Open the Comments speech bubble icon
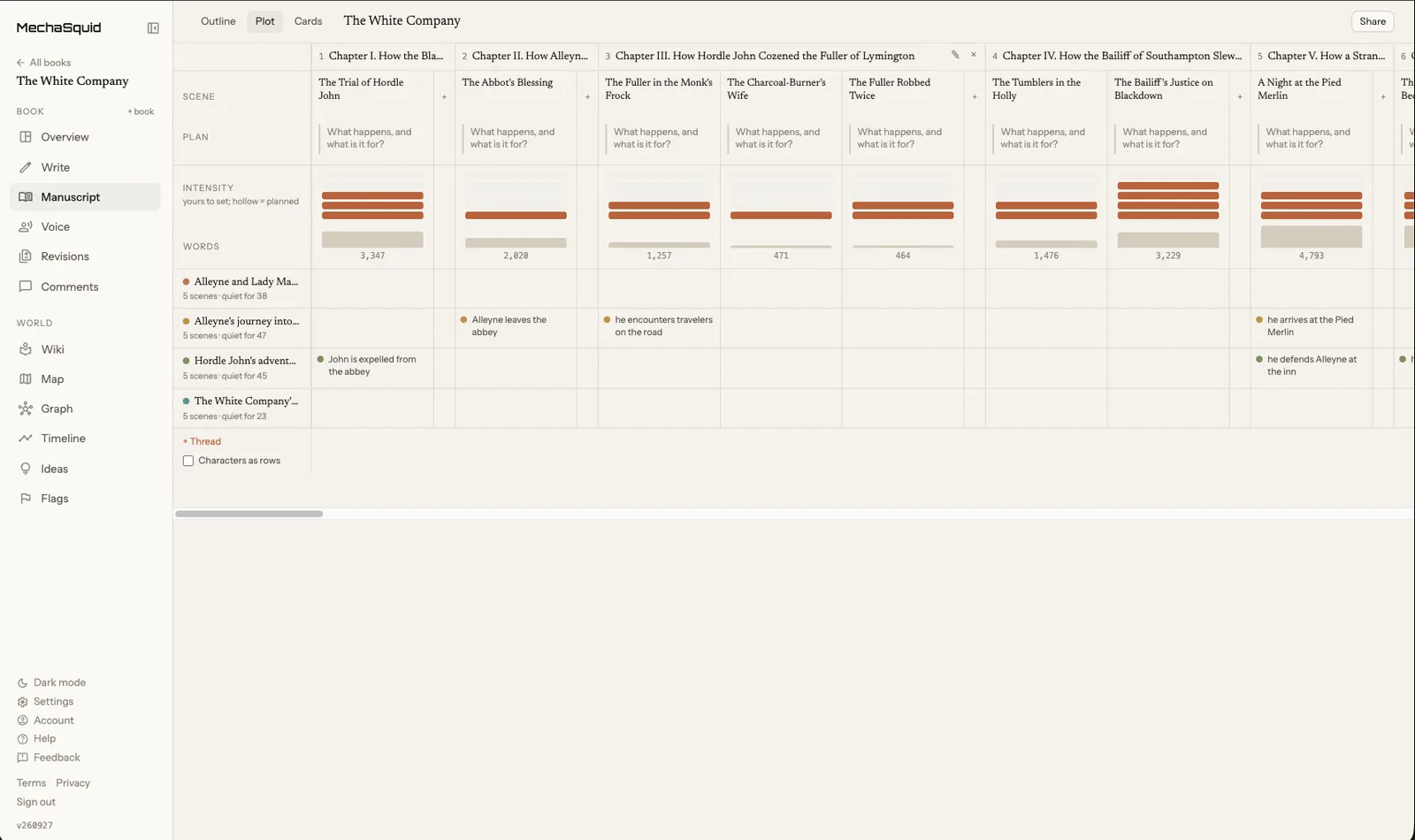Image resolution: width=1415 pixels, height=840 pixels. [x=26, y=286]
